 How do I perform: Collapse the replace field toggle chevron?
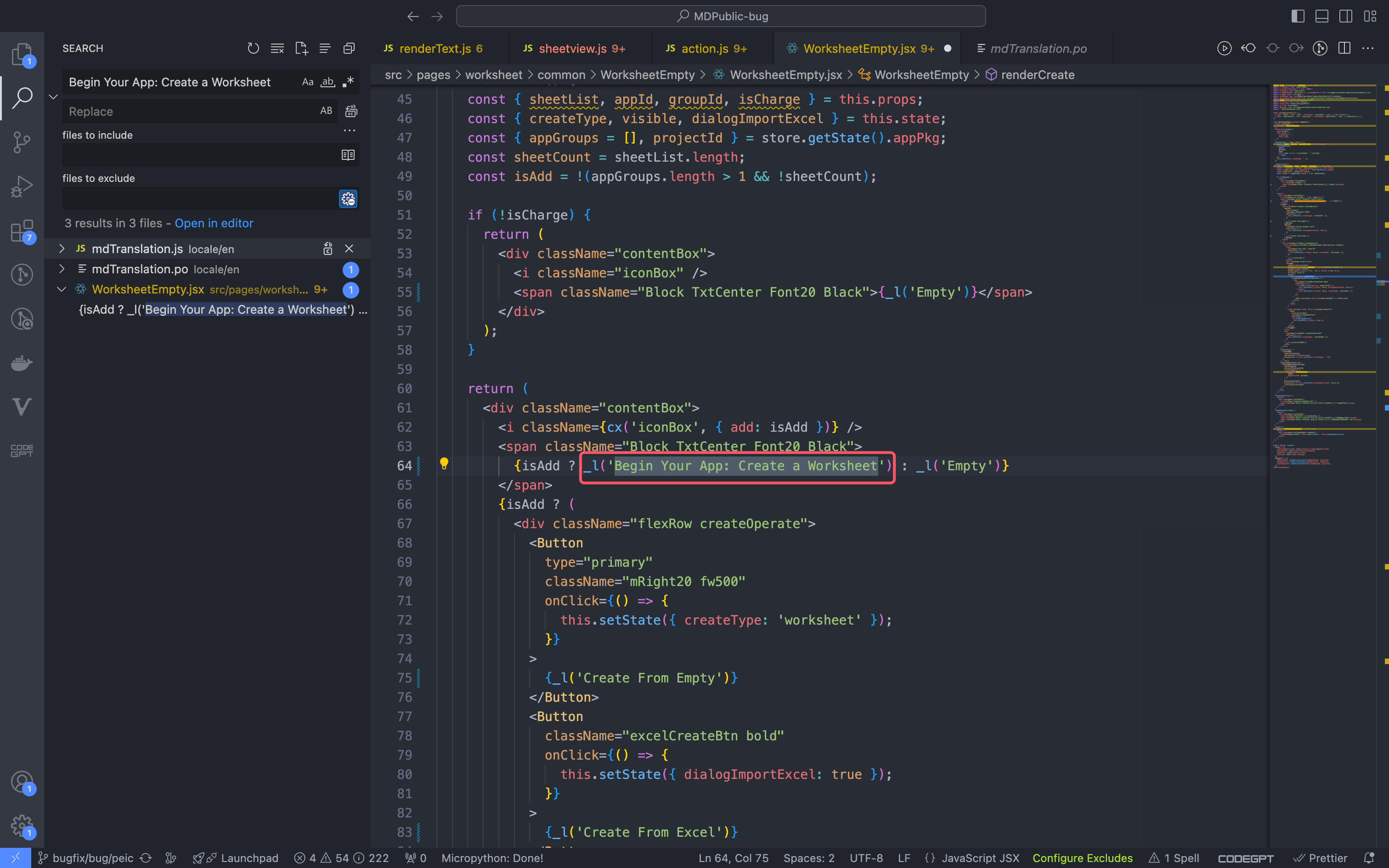coord(53,96)
